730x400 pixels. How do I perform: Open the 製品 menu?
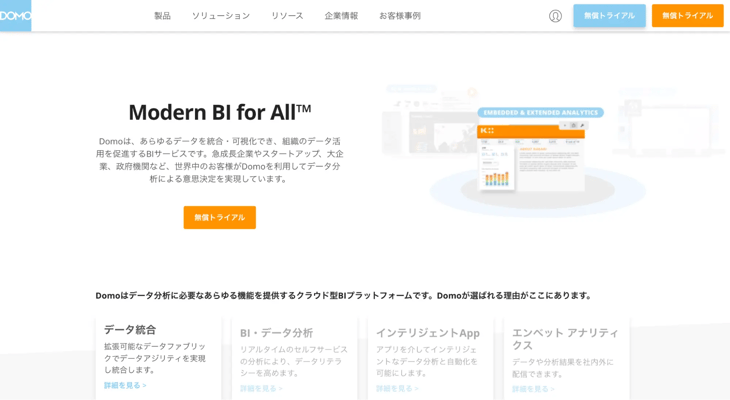tap(162, 16)
